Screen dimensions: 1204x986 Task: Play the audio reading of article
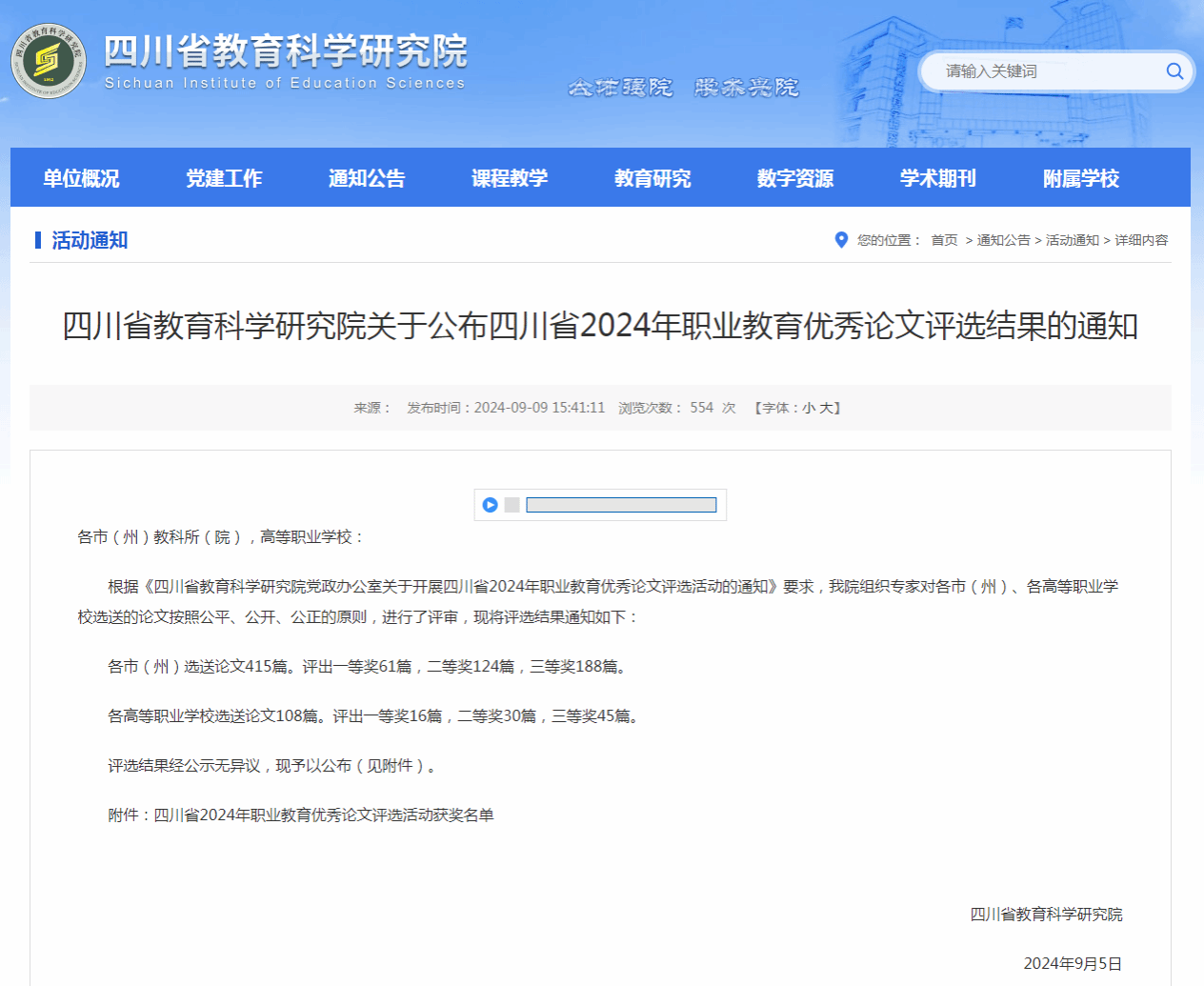click(490, 505)
